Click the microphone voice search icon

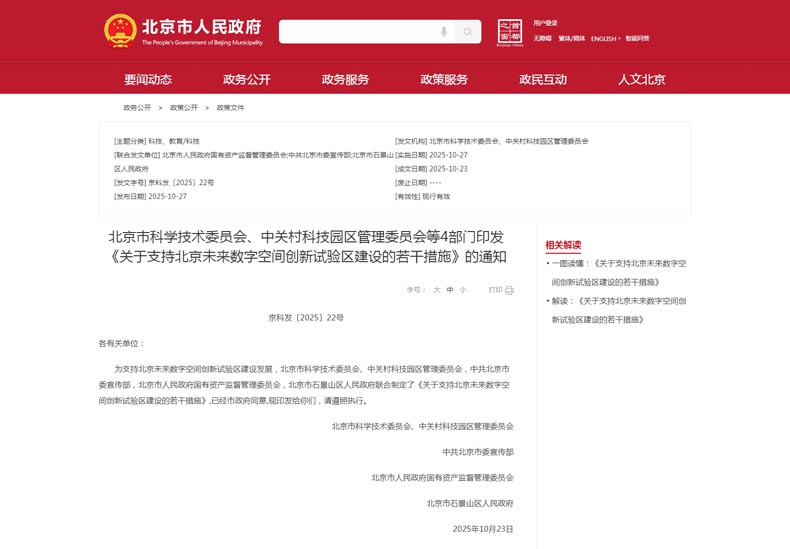[x=444, y=32]
